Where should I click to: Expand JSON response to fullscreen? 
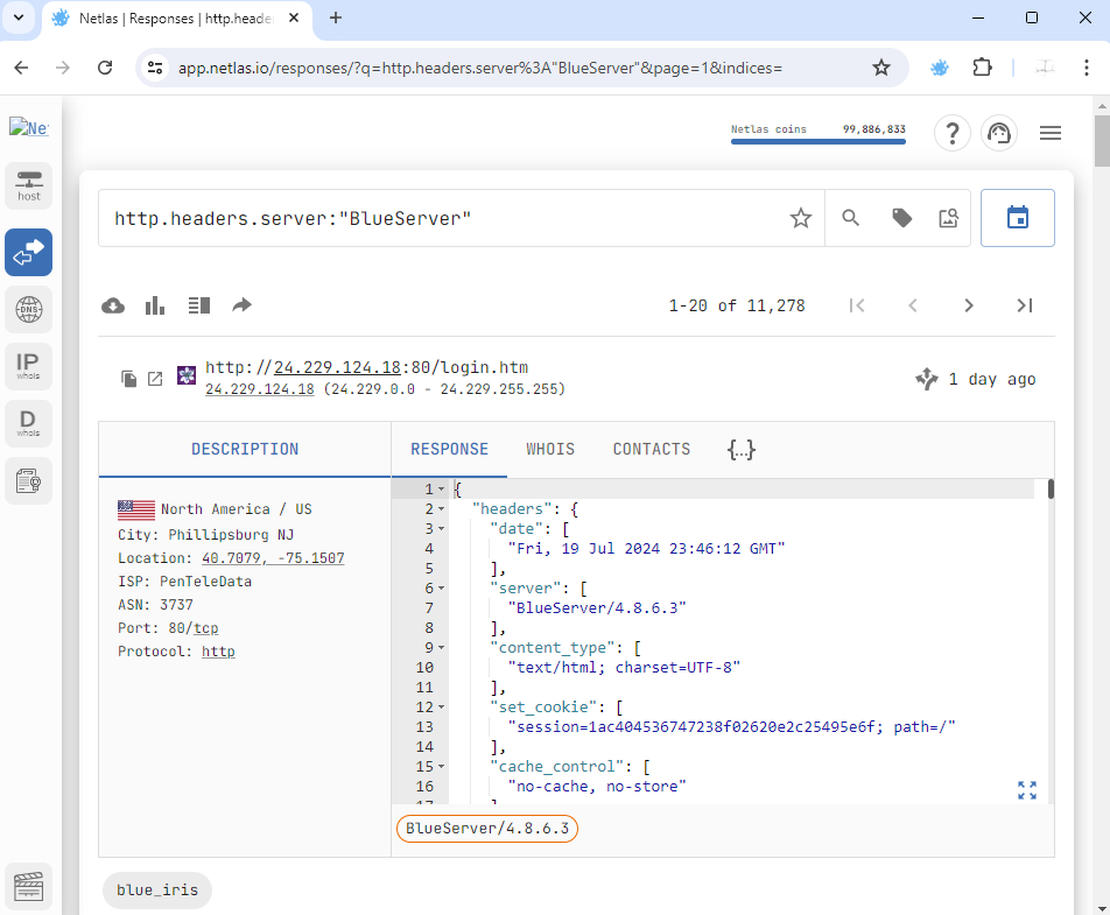coord(1027,790)
